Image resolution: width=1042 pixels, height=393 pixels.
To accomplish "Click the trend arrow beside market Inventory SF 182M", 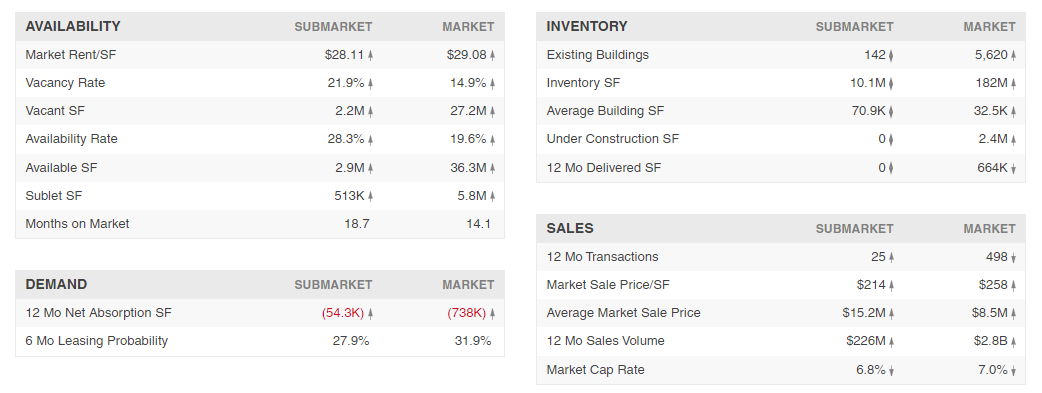I will coord(1013,84).
